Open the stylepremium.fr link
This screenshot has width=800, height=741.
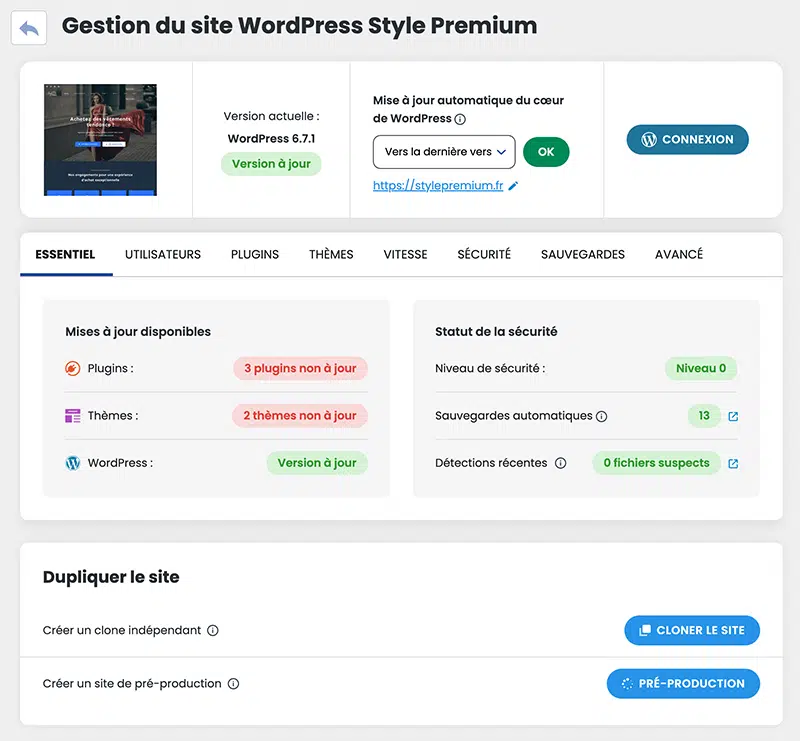point(438,186)
